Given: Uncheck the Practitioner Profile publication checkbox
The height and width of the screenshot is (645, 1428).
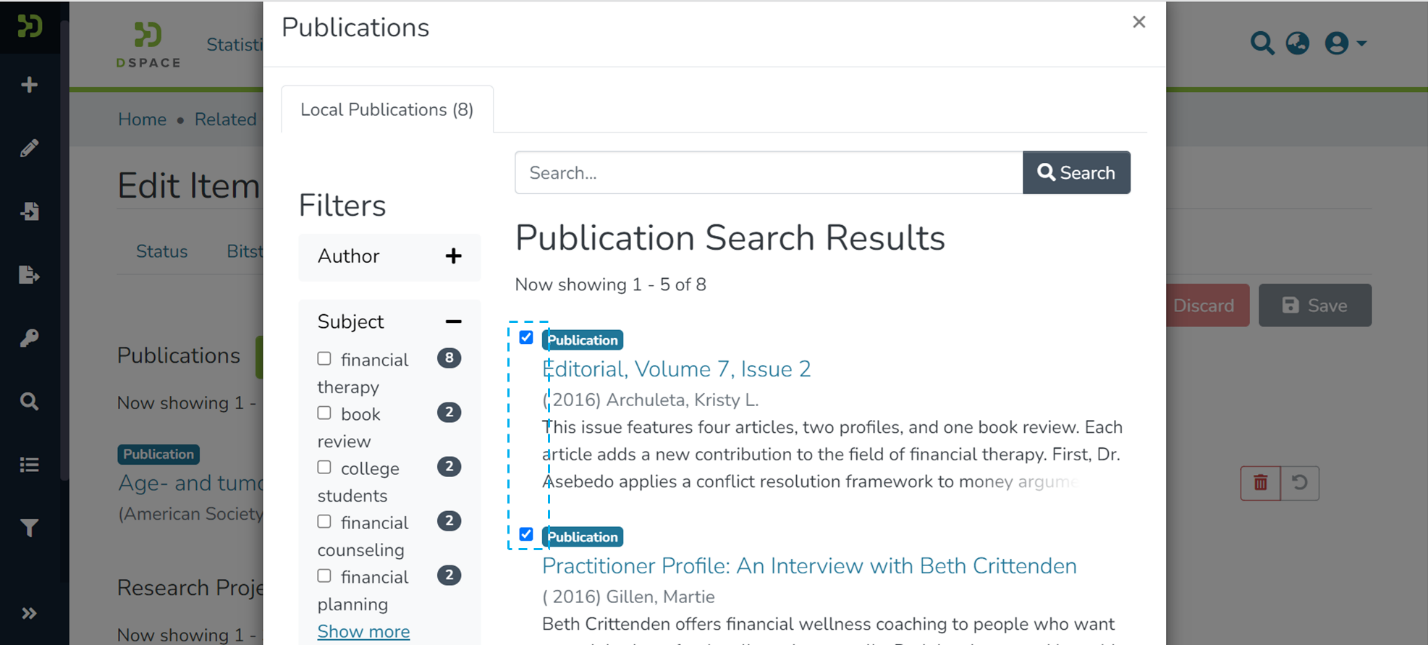Looking at the screenshot, I should tap(526, 535).
